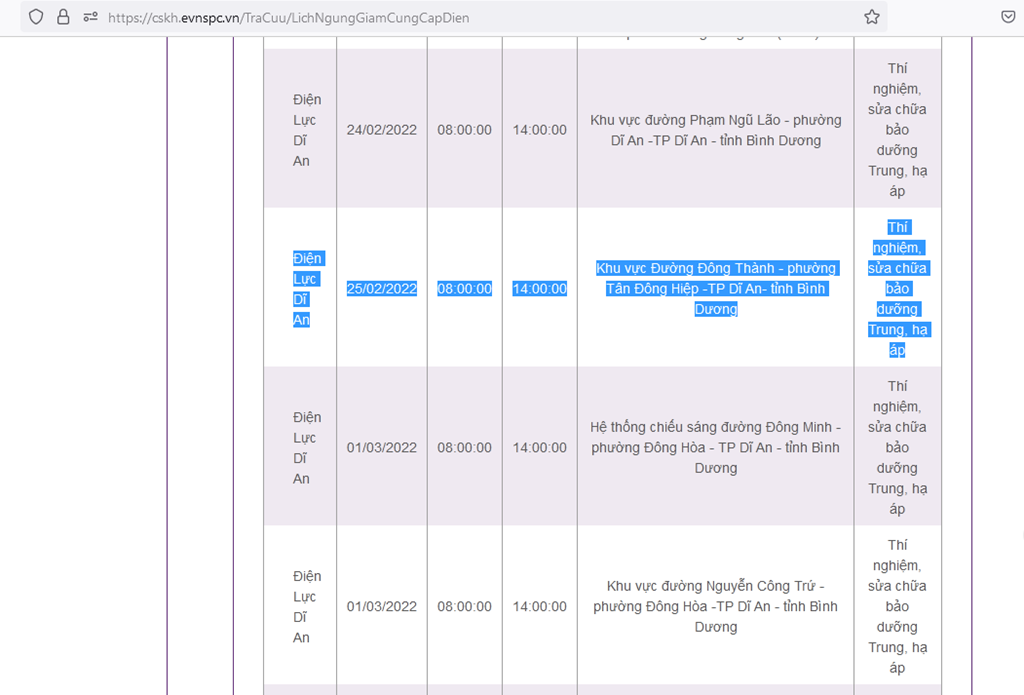This screenshot has width=1024, height=695.
Task: Click 01/03/2022 in Đông Minh row
Action: coord(381,447)
